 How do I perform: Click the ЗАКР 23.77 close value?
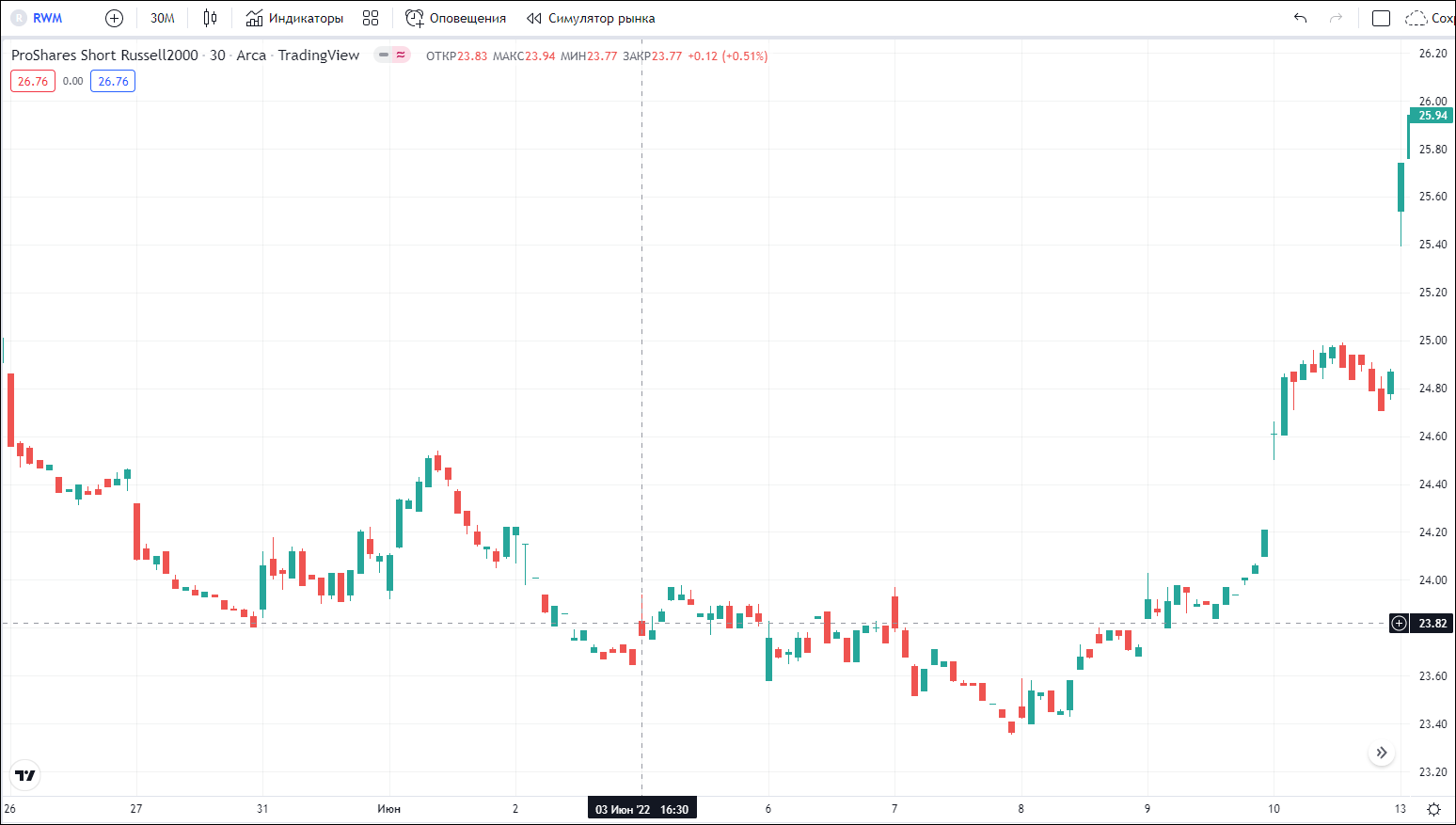tap(653, 56)
